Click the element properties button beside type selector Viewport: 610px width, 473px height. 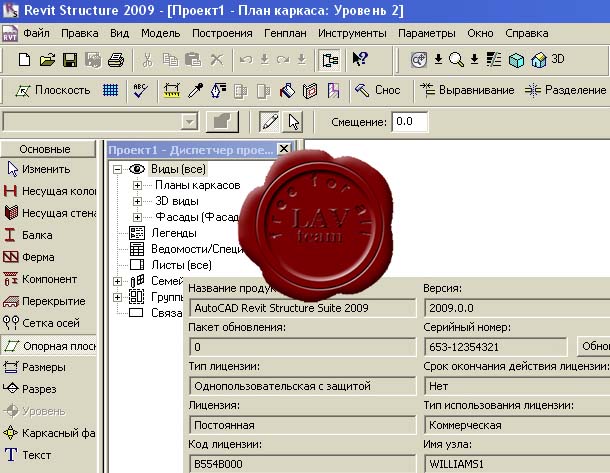click(222, 122)
